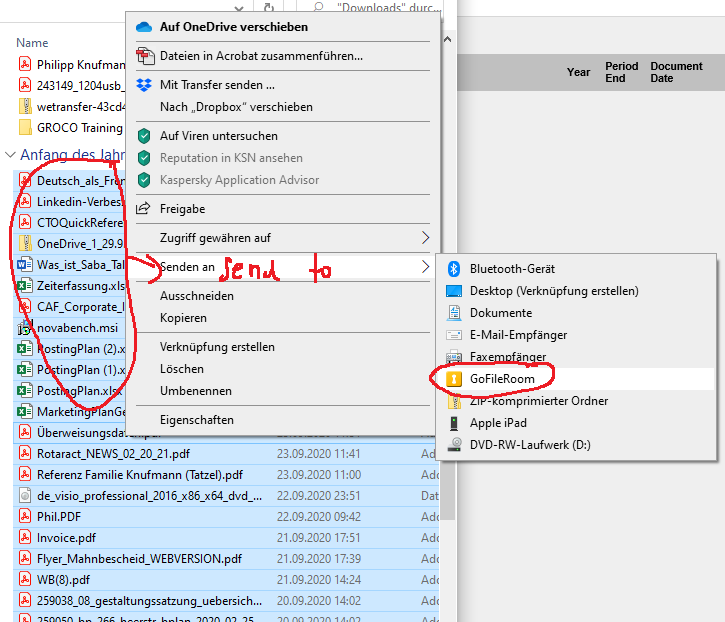Screen dimensions: 725x622
Task: Click the PDF icon of Invoice.pdf
Action: click(25, 538)
